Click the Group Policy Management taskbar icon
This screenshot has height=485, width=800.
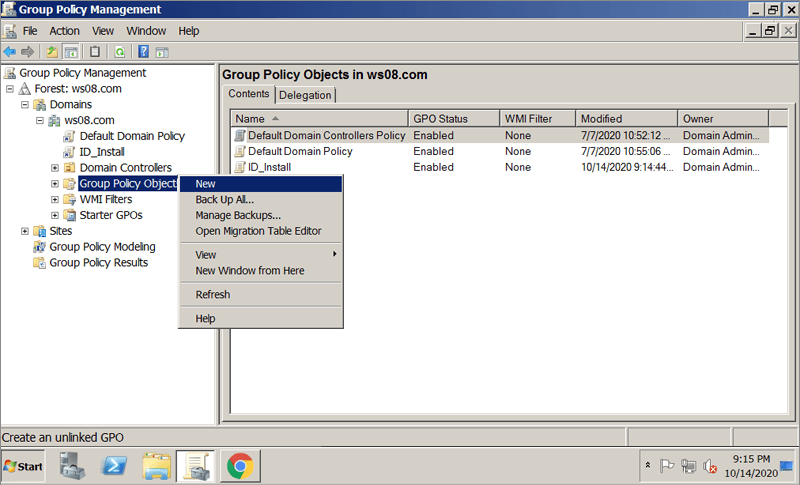pos(196,466)
